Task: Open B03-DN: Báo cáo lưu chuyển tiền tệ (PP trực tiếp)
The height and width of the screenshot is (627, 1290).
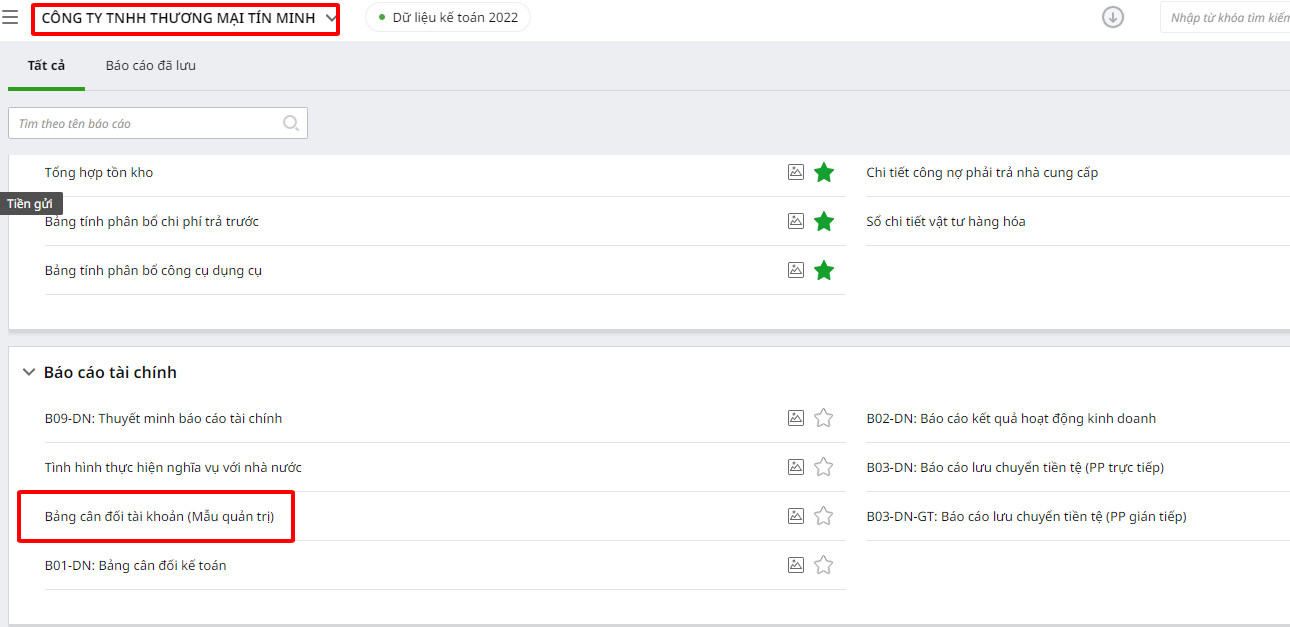Action: (1015, 467)
